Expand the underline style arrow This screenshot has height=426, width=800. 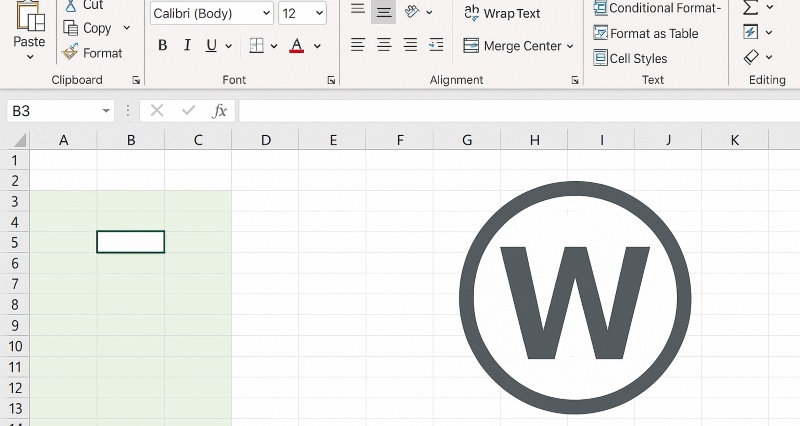click(x=229, y=46)
